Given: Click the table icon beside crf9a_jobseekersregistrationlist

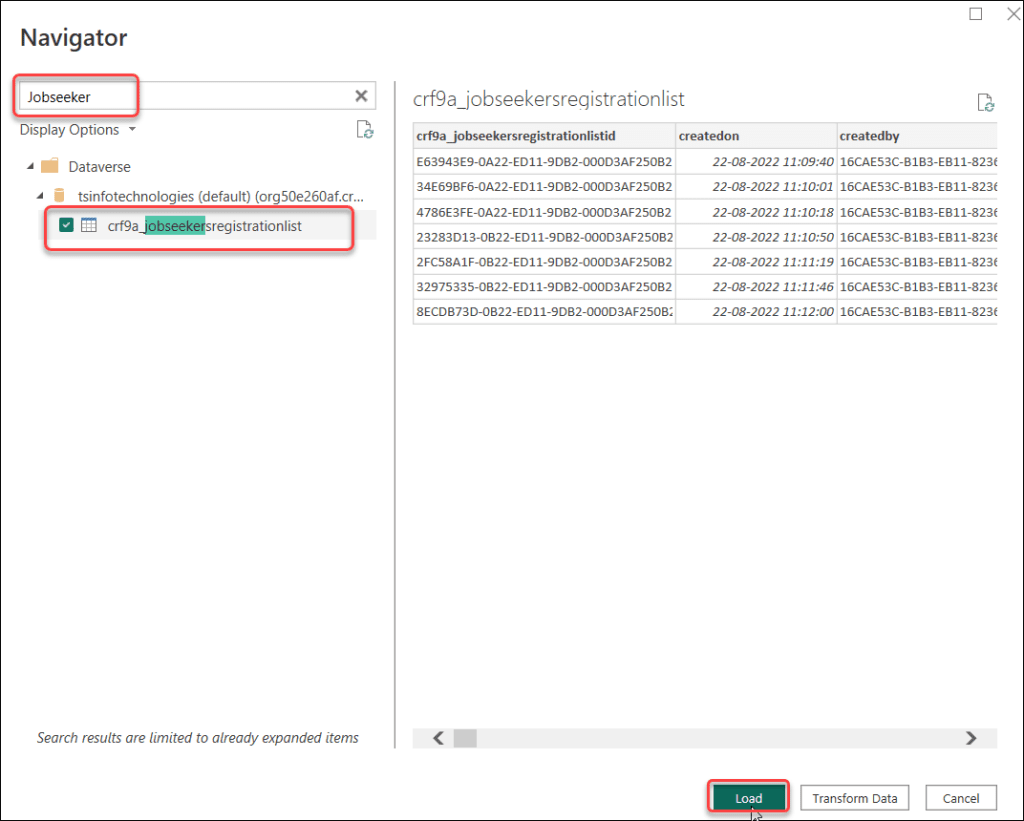Looking at the screenshot, I should (x=89, y=225).
